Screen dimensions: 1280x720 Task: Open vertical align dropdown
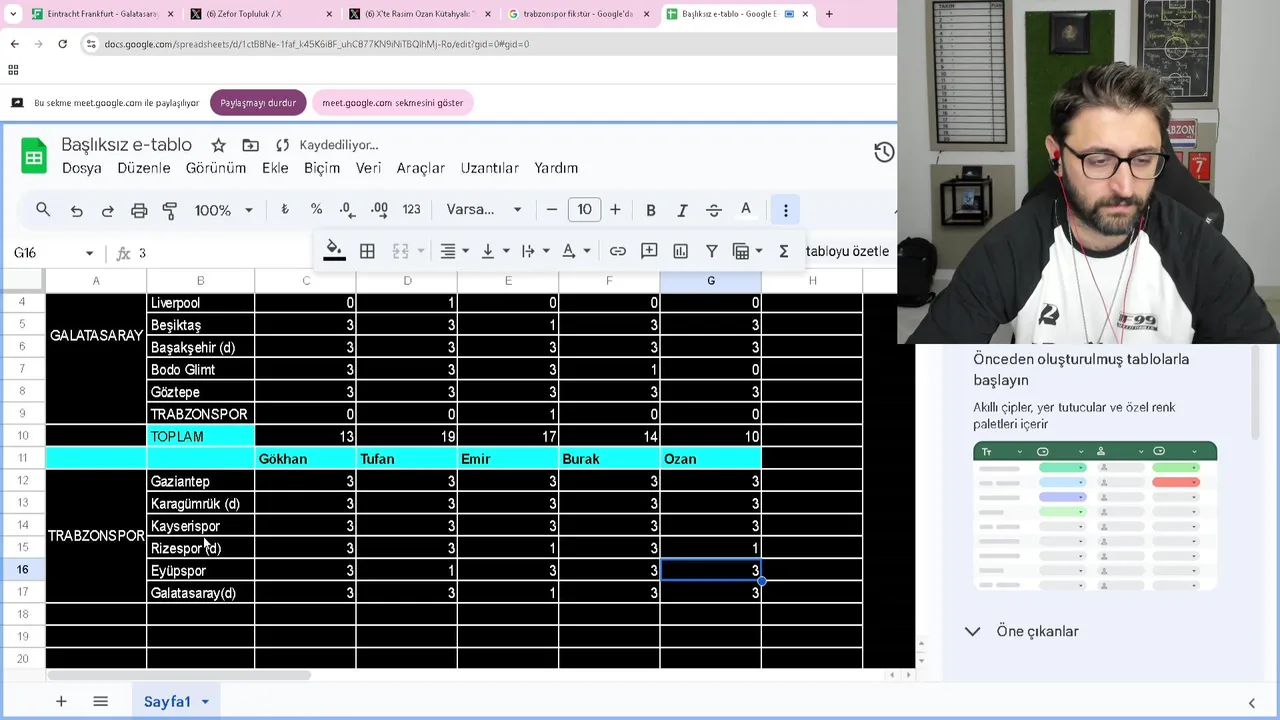click(x=495, y=251)
